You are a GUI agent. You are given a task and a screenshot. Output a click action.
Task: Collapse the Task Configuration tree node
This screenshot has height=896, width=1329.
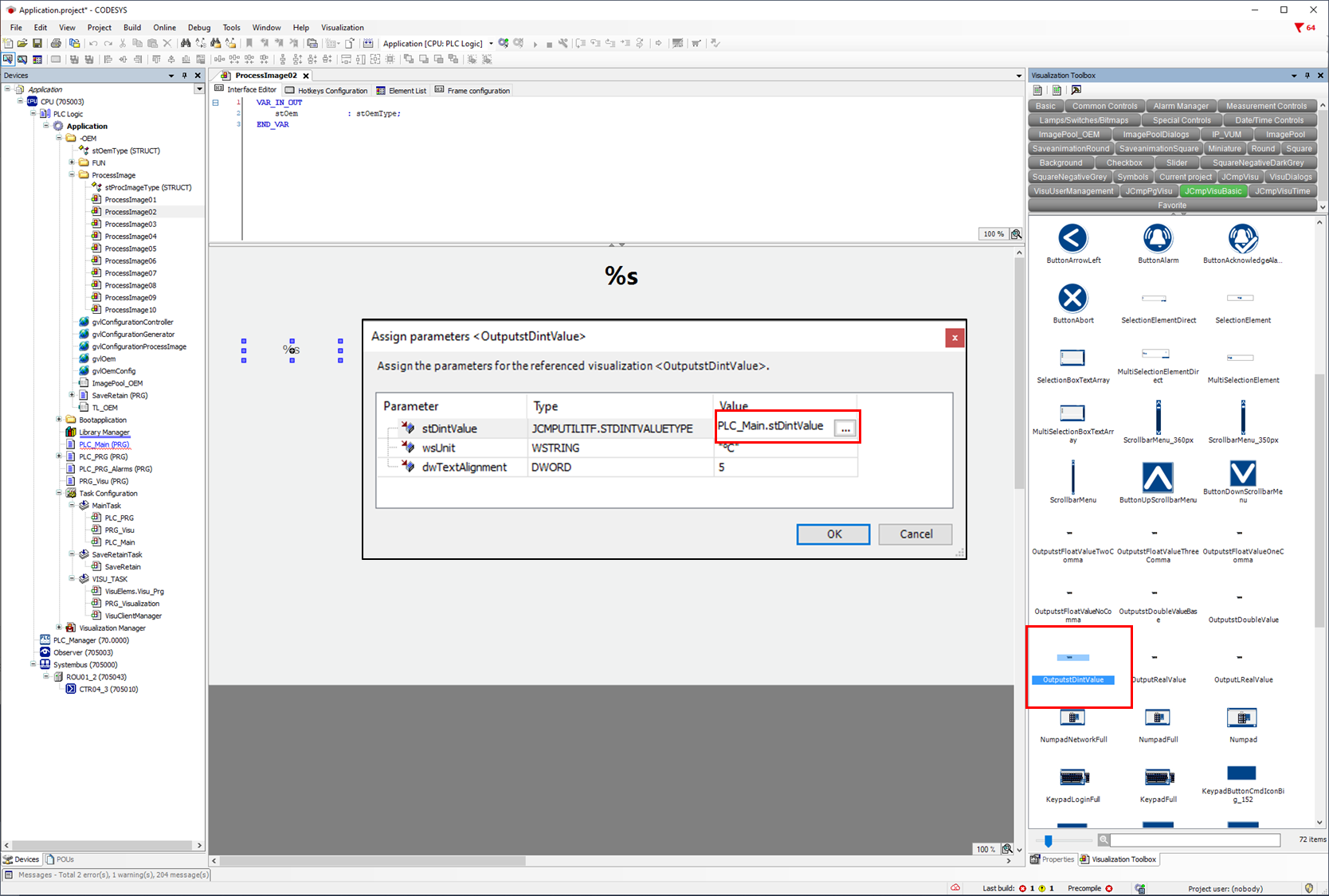(59, 493)
